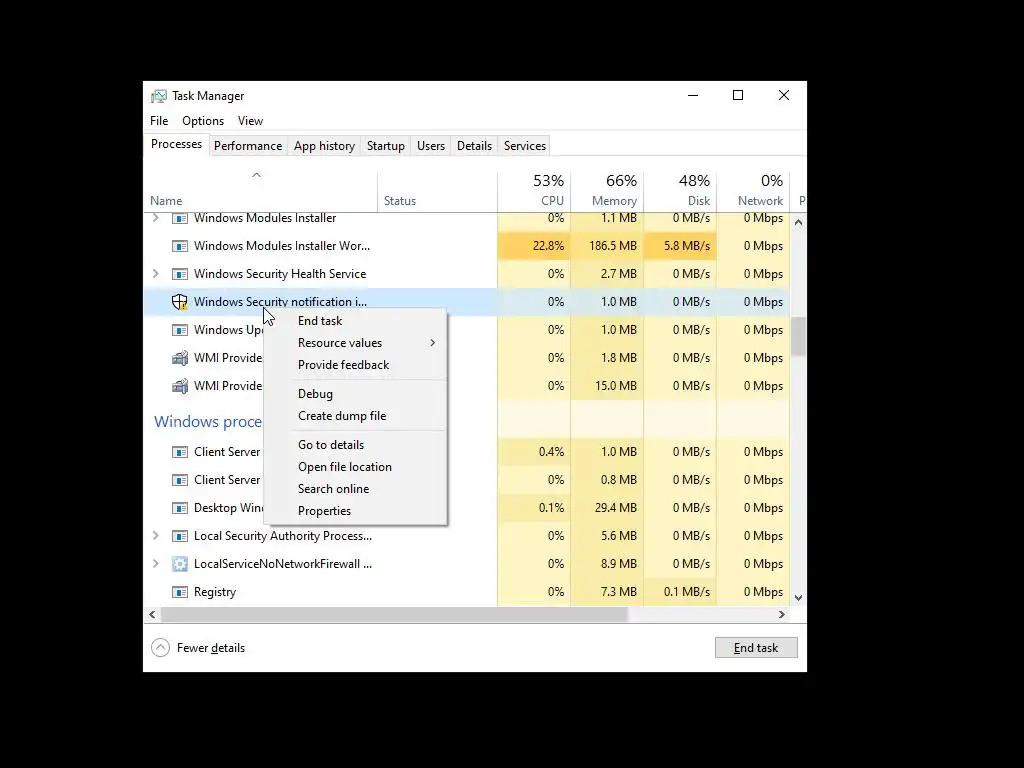Click the Windows Modules Installer Worker icon

[180, 246]
